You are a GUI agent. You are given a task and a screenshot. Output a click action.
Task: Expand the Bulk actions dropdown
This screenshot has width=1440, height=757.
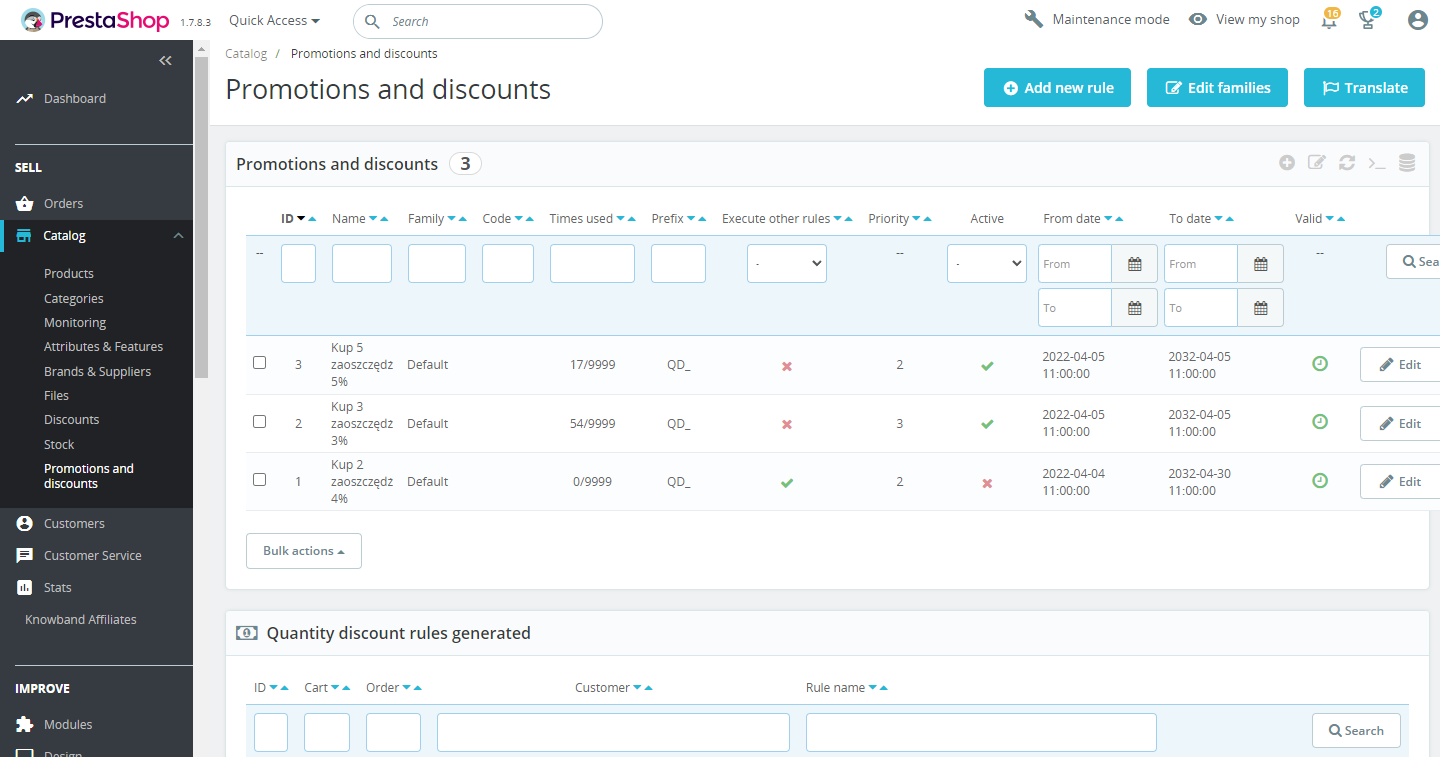[x=304, y=551]
